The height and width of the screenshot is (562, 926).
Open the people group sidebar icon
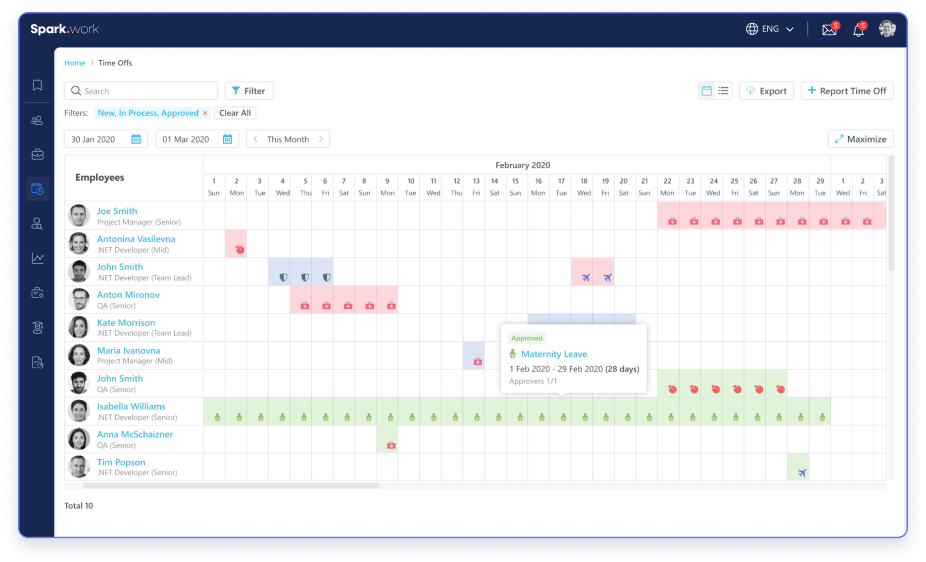[37, 120]
